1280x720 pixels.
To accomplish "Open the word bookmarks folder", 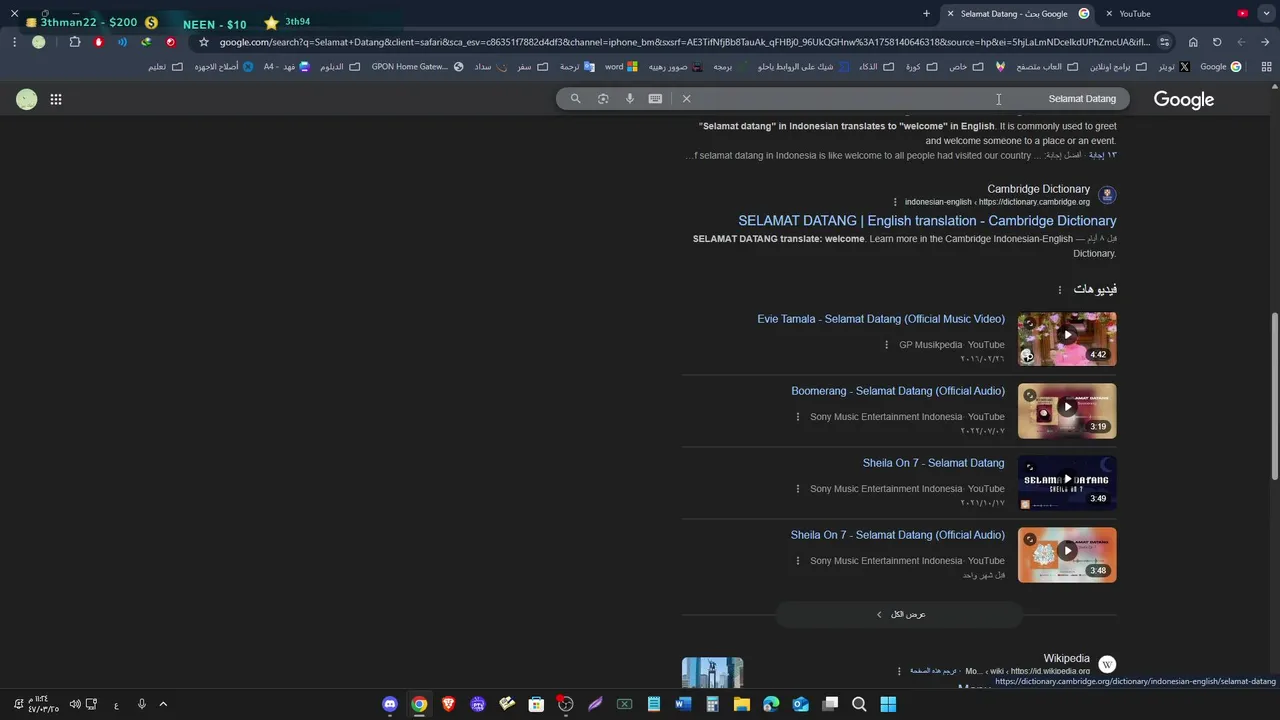I will pos(621,67).
